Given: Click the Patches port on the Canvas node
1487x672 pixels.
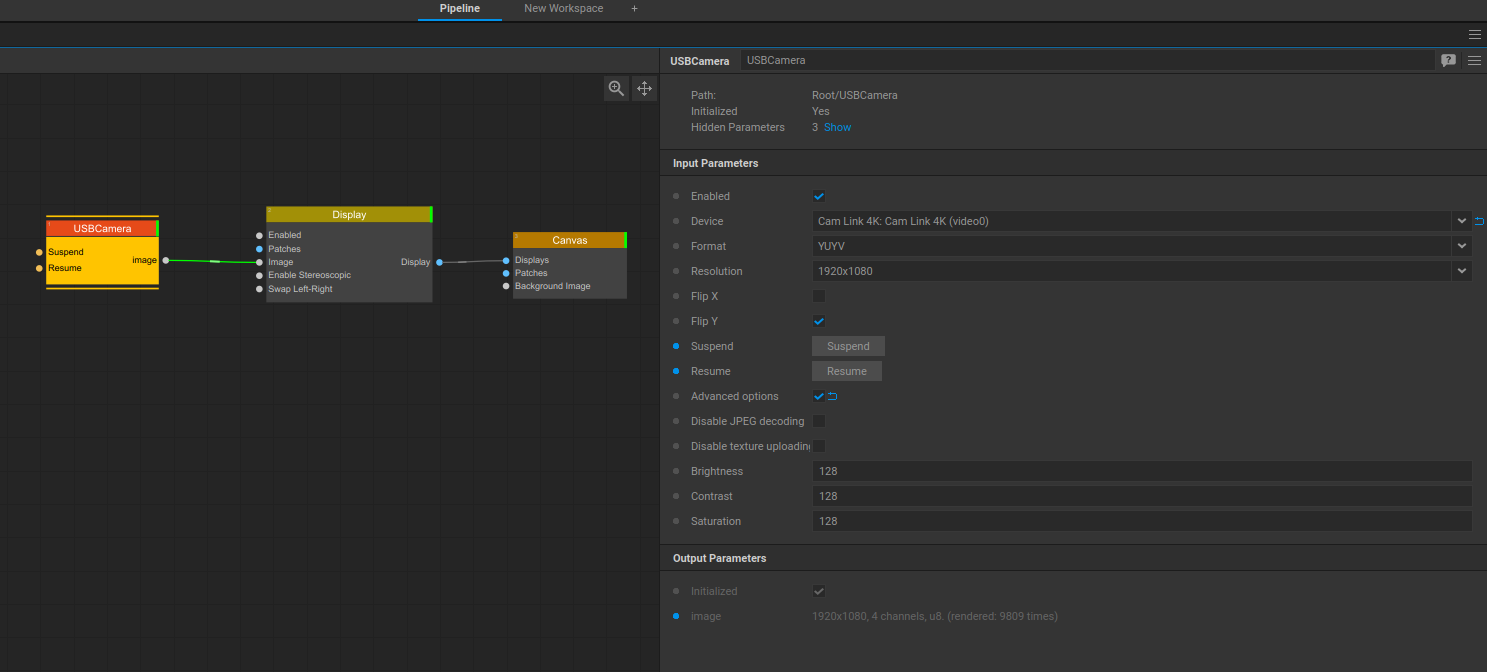Looking at the screenshot, I should [506, 273].
